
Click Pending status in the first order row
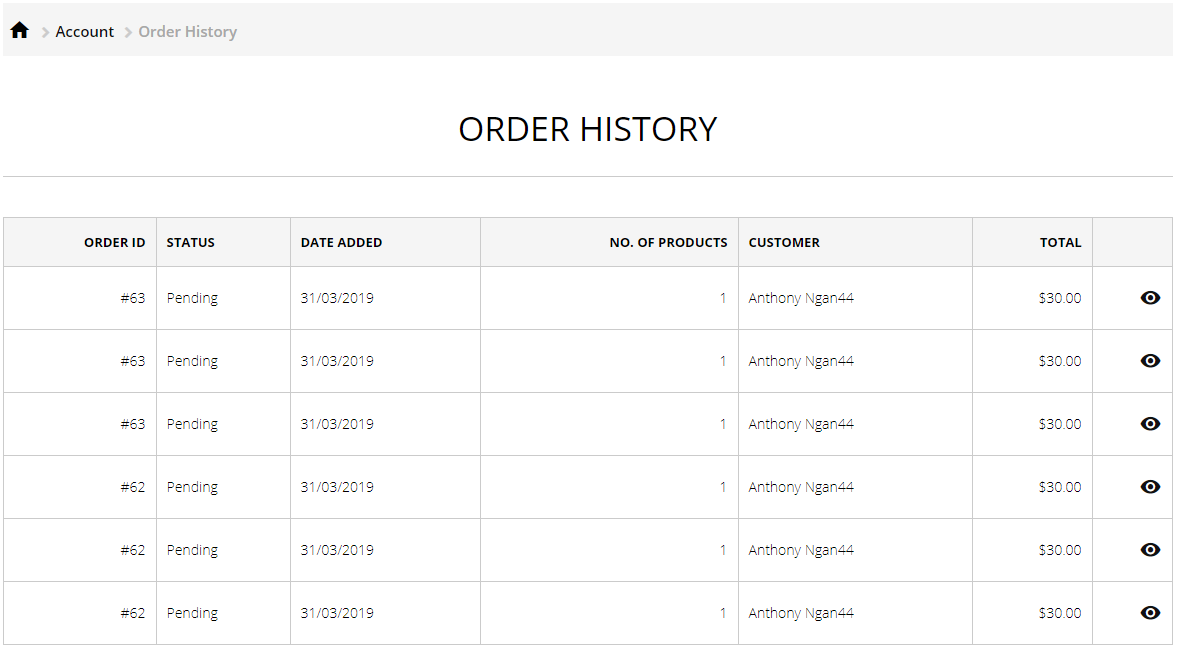coord(192,298)
